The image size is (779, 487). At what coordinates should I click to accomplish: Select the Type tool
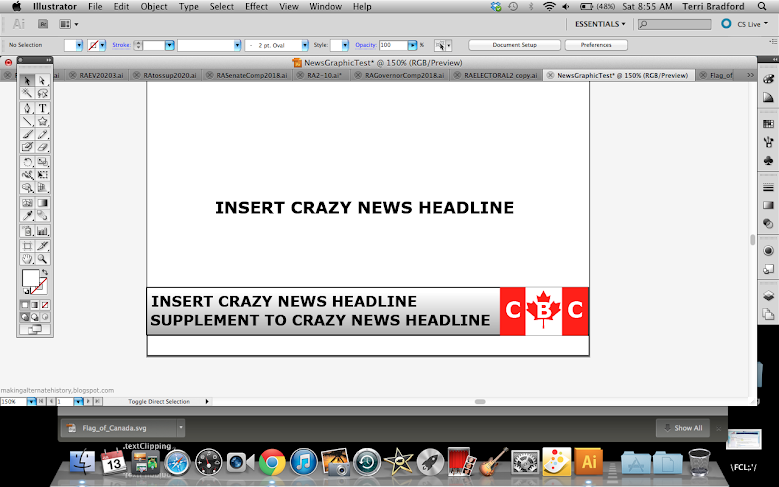[x=42, y=108]
